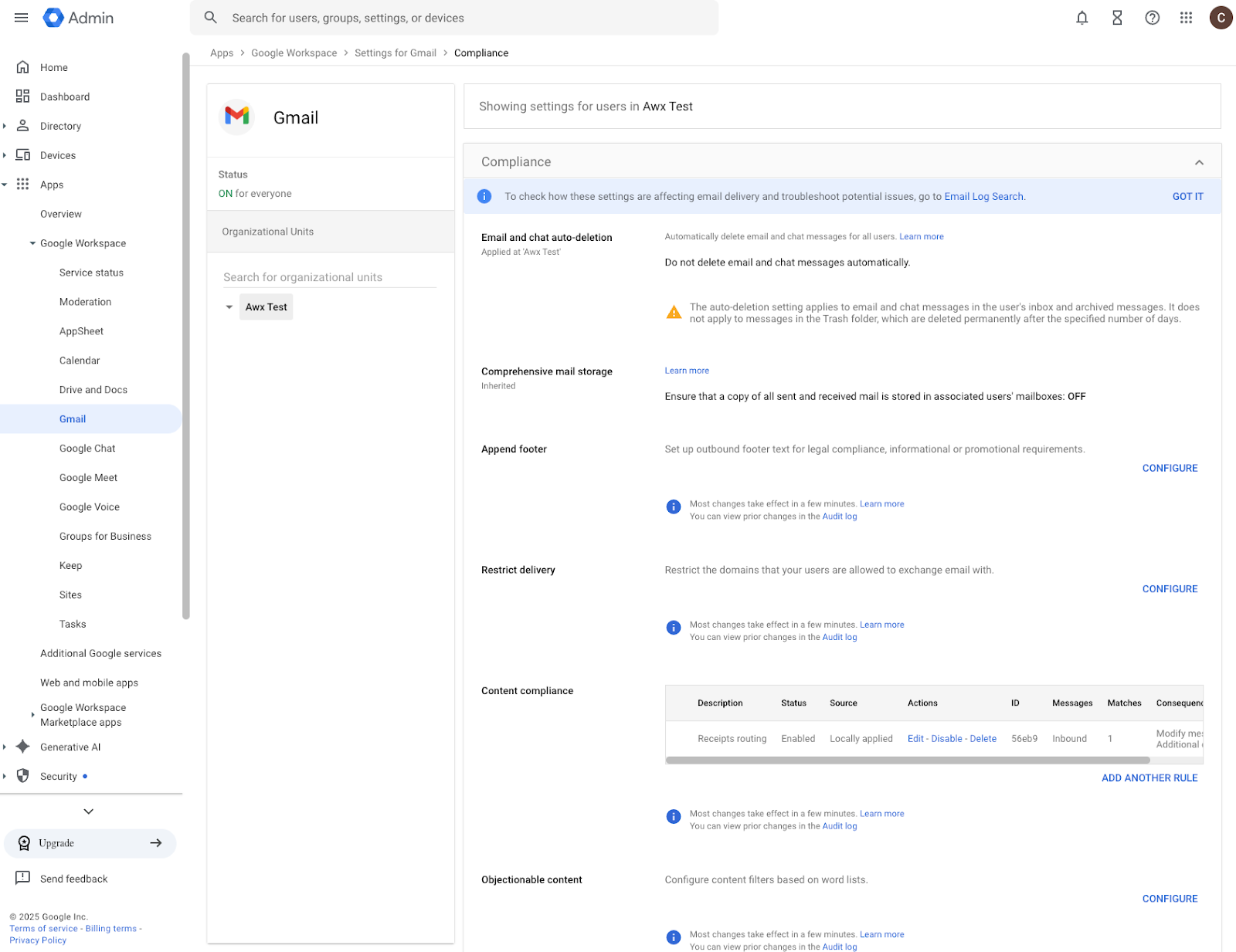Screen dimensions: 1236x952
Task: Click the Gmail logo icon
Action: [x=237, y=117]
